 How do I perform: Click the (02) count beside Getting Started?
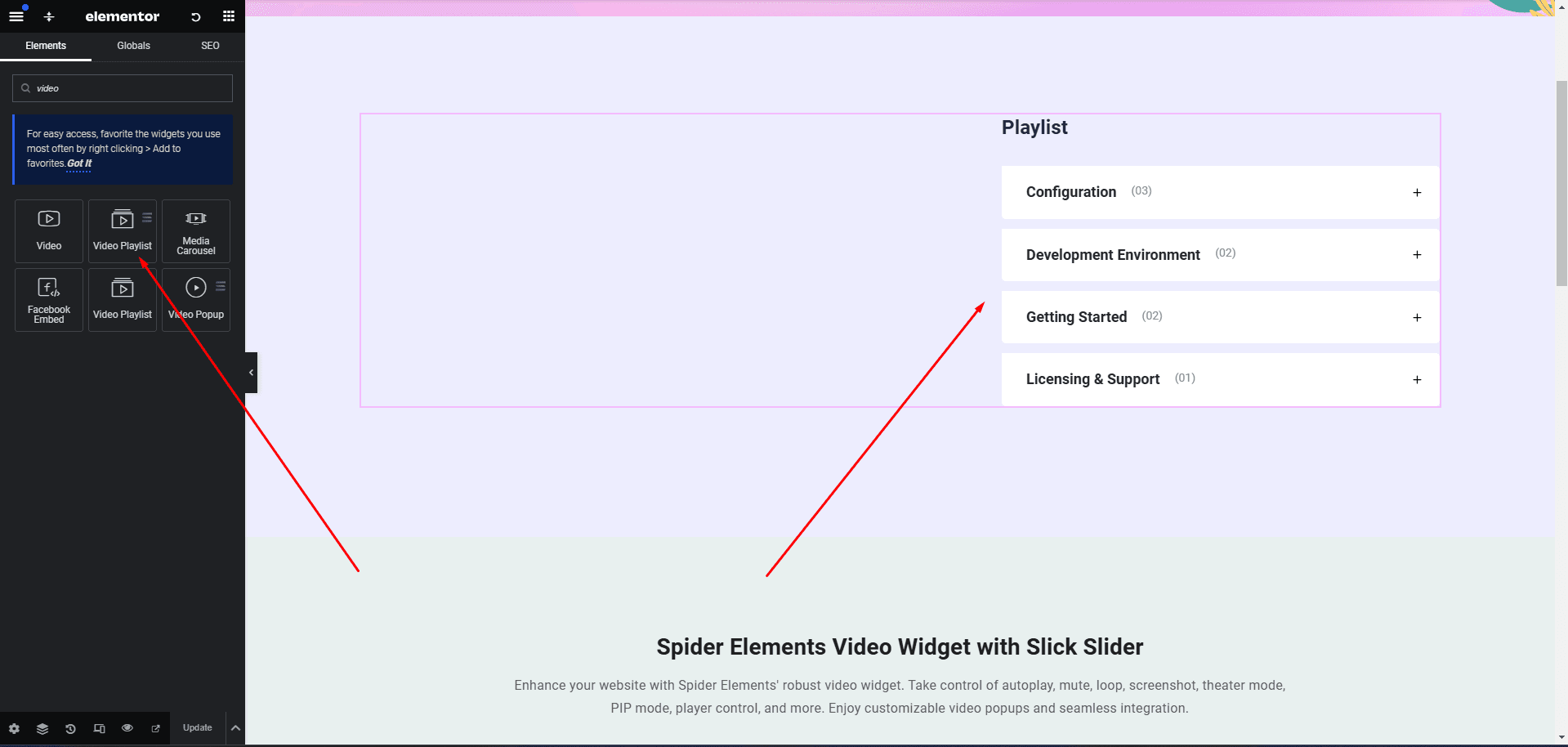coord(1152,316)
